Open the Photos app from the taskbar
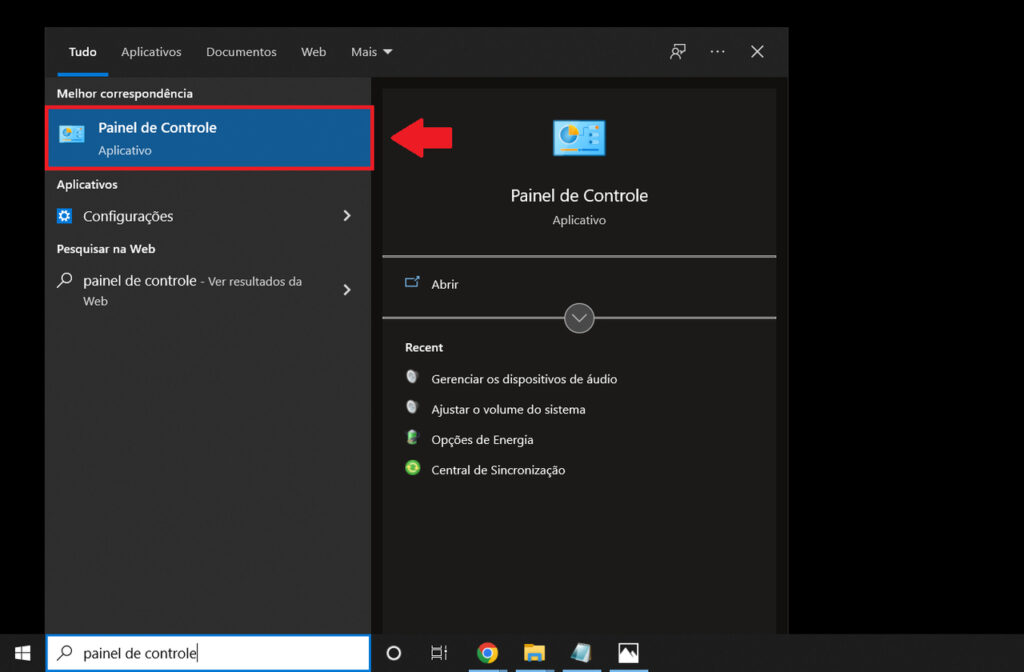Viewport: 1024px width, 672px height. tap(627, 652)
